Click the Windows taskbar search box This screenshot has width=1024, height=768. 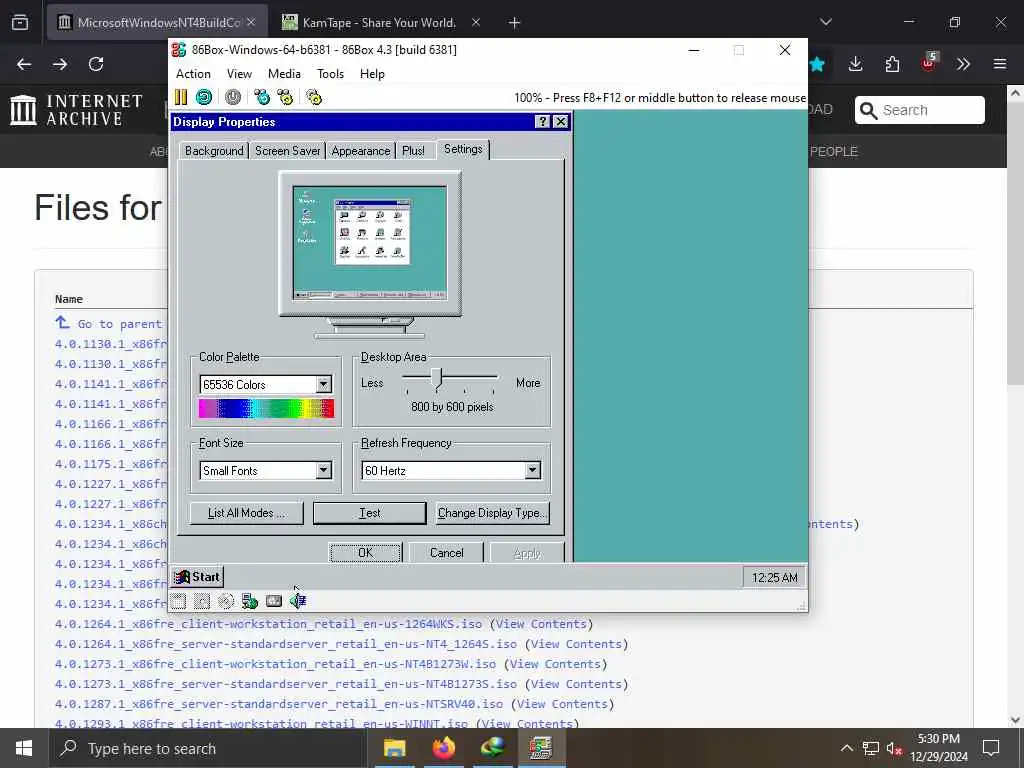pyautogui.click(x=208, y=748)
